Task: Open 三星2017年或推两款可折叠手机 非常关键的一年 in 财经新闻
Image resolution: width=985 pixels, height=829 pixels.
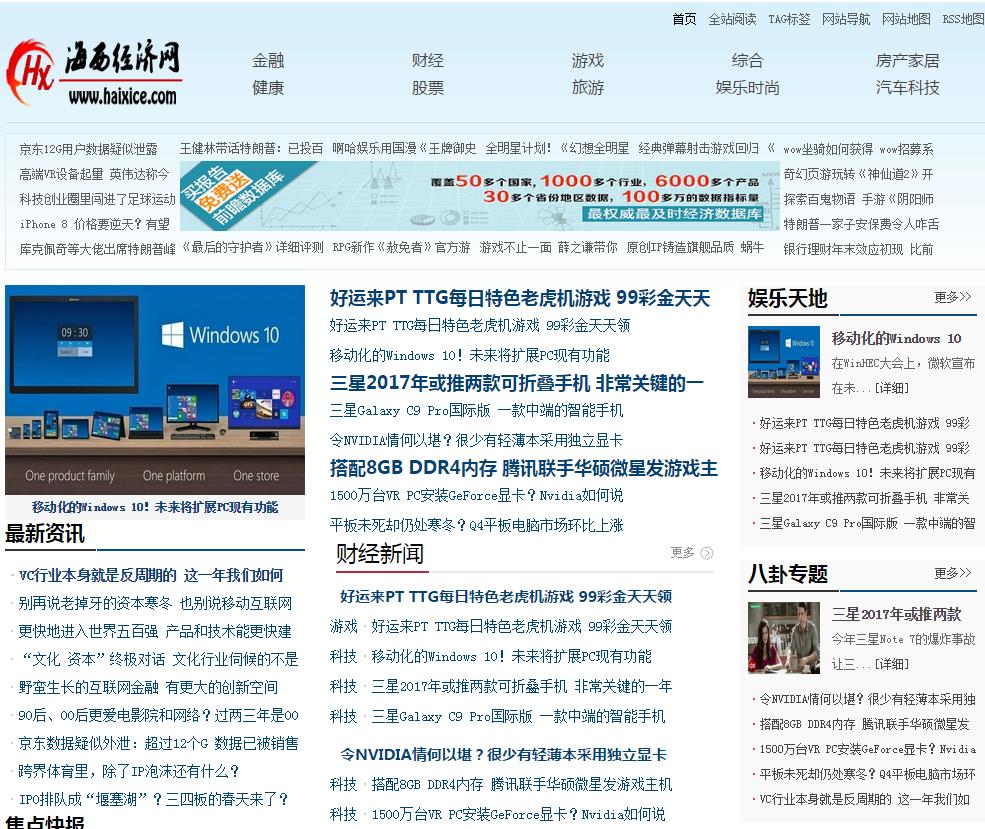Action: pyautogui.click(x=521, y=686)
